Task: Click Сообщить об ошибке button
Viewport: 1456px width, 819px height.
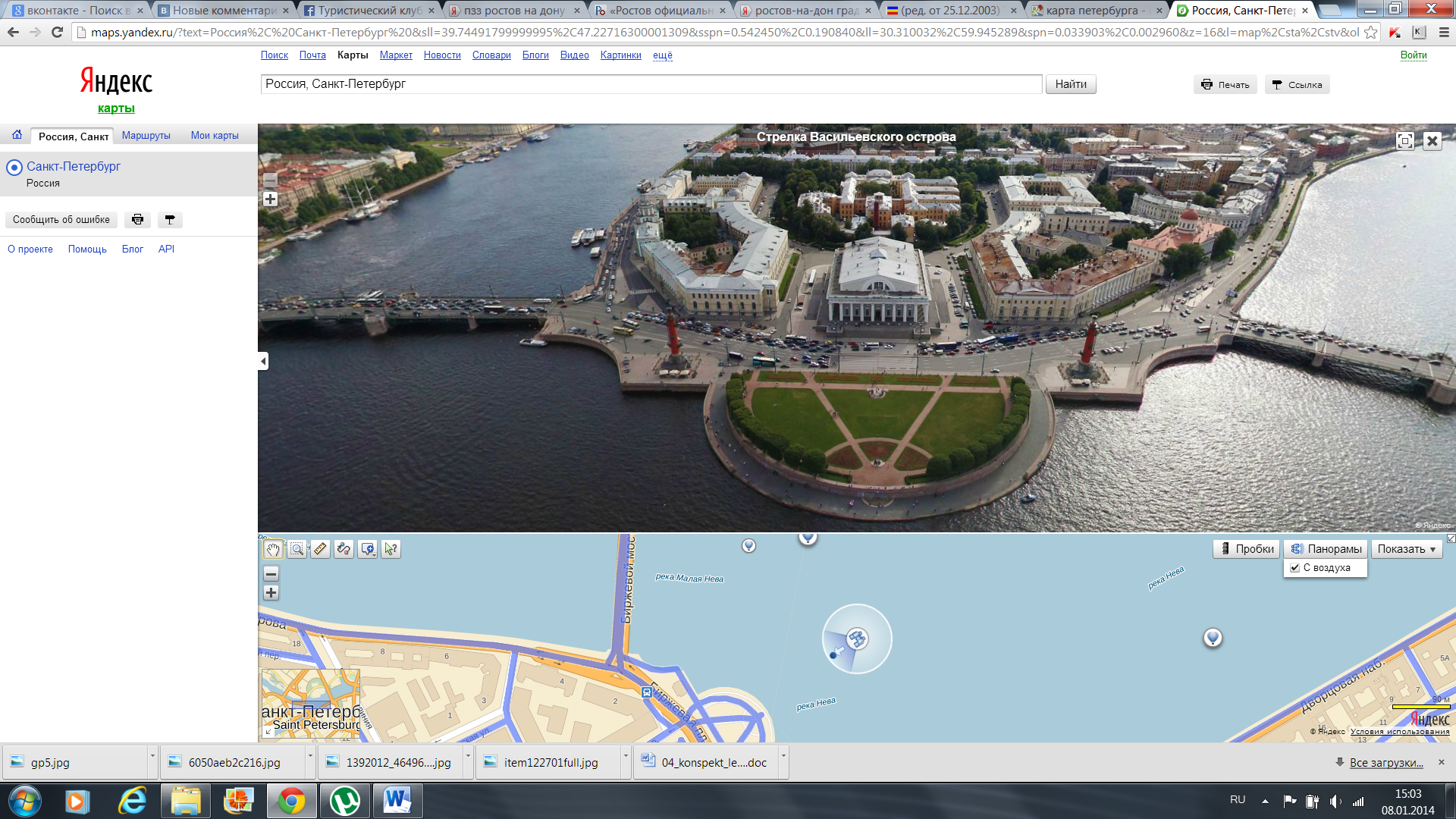Action: 61,220
